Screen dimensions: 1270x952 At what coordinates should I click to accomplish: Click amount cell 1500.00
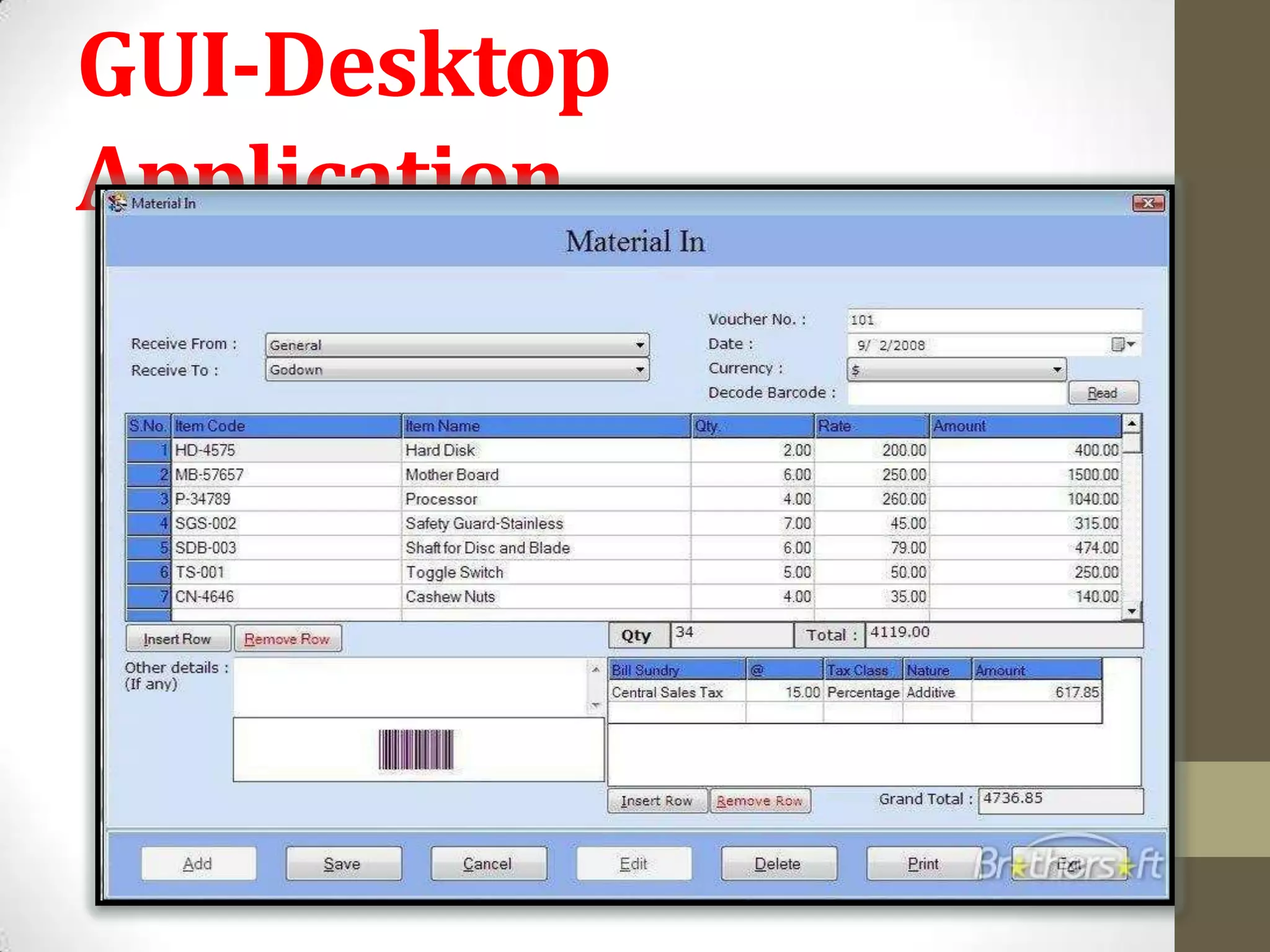(x=1026, y=475)
